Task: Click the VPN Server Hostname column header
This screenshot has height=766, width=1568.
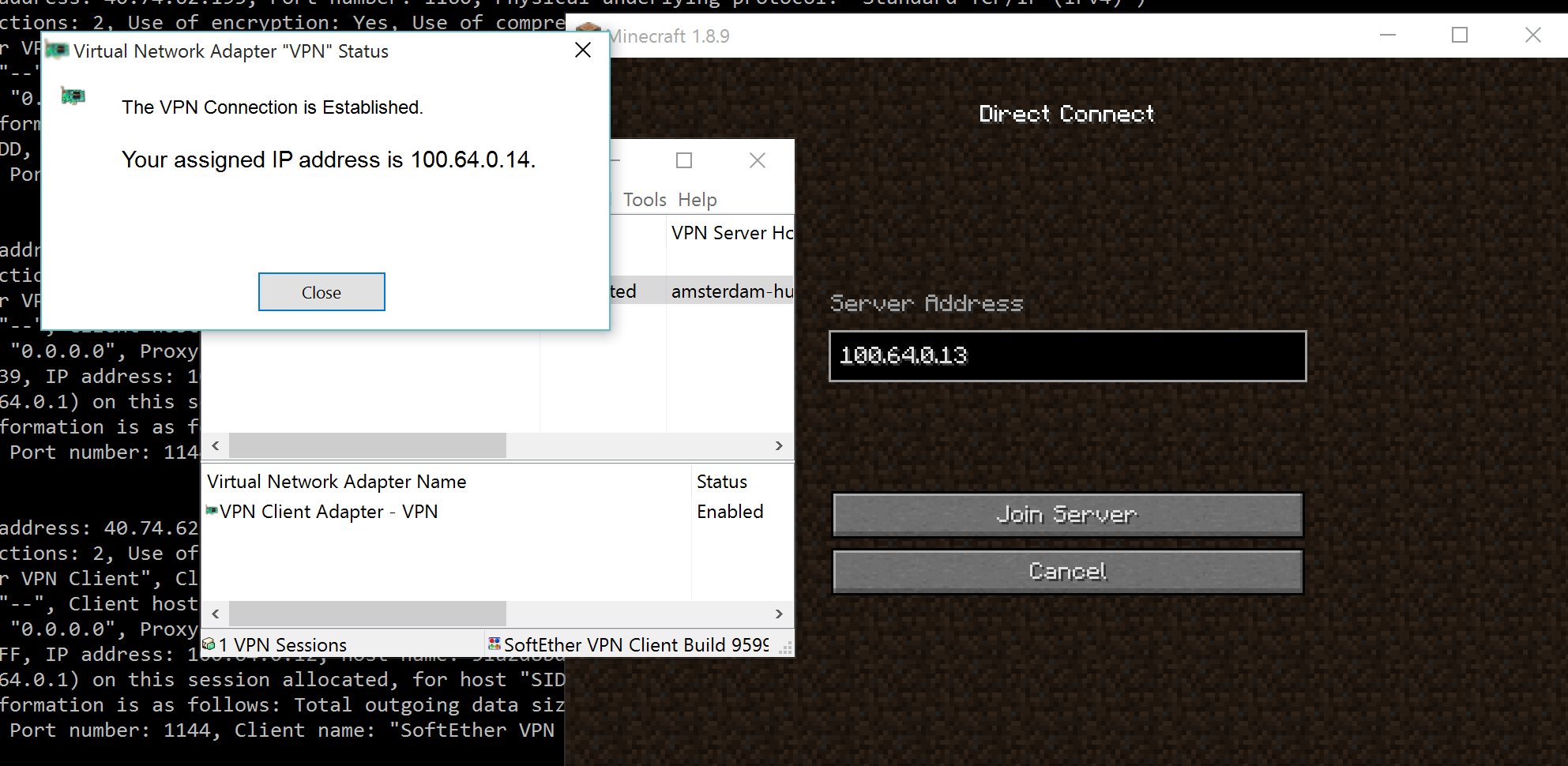Action: 731,233
